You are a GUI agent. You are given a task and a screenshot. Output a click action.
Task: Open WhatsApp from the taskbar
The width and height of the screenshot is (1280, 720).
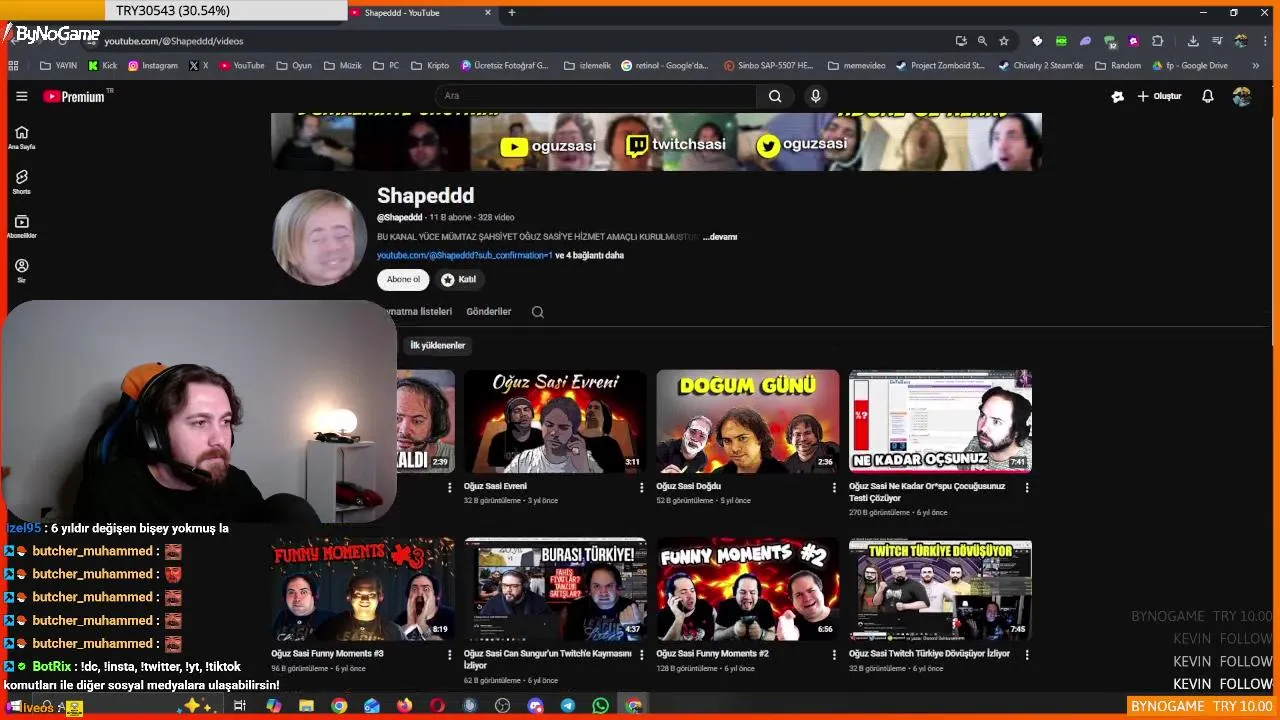(x=600, y=706)
